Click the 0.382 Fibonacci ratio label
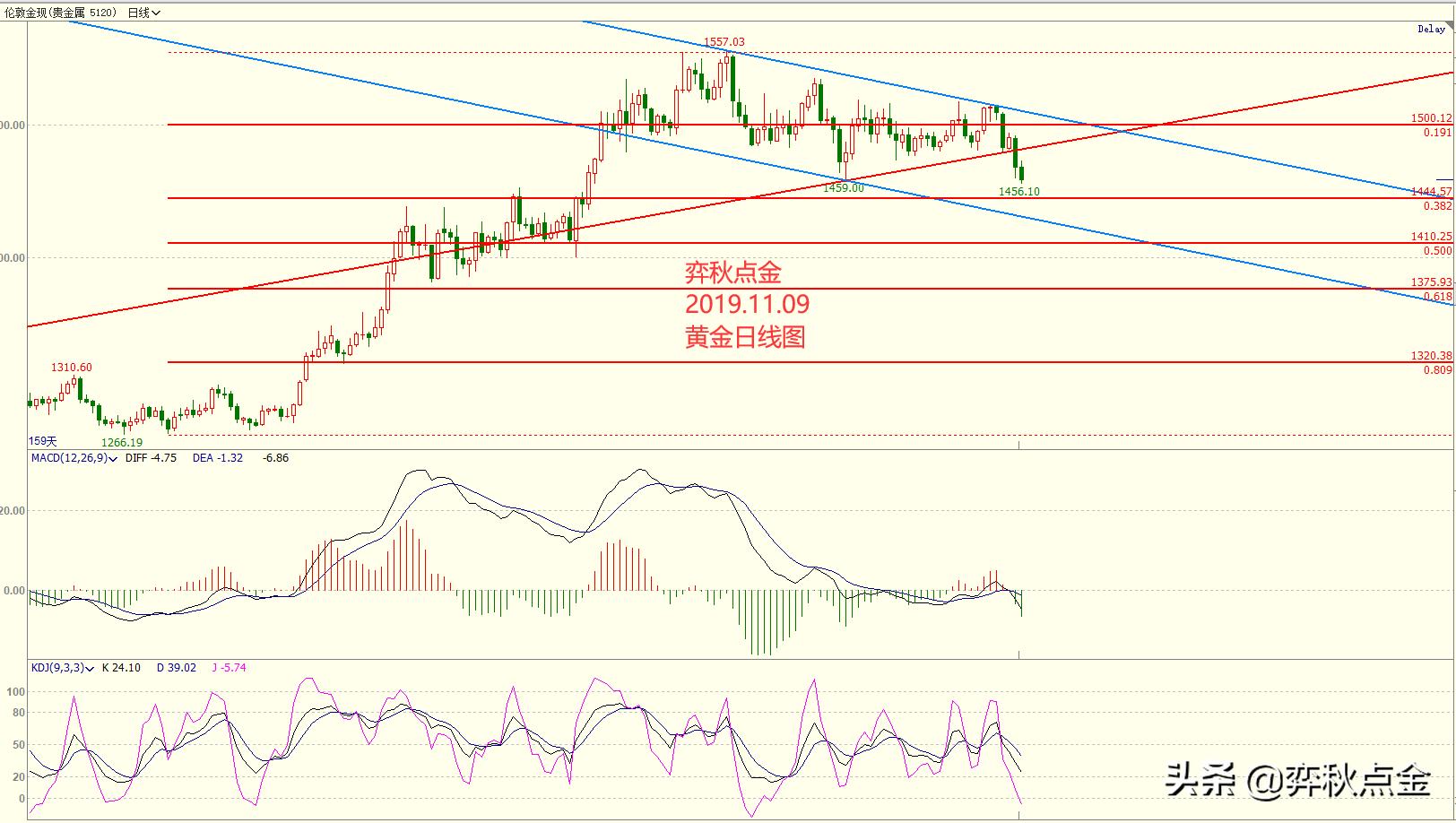This screenshot has width=1456, height=823. click(x=1437, y=206)
